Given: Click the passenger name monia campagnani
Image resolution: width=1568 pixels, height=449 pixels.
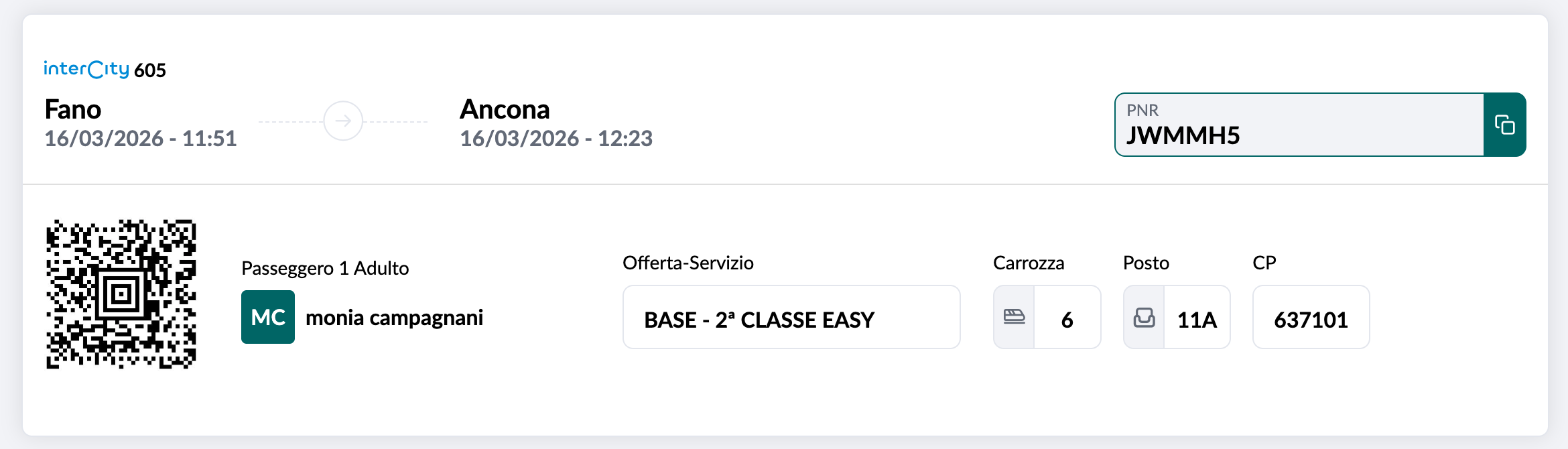Looking at the screenshot, I should coord(394,318).
